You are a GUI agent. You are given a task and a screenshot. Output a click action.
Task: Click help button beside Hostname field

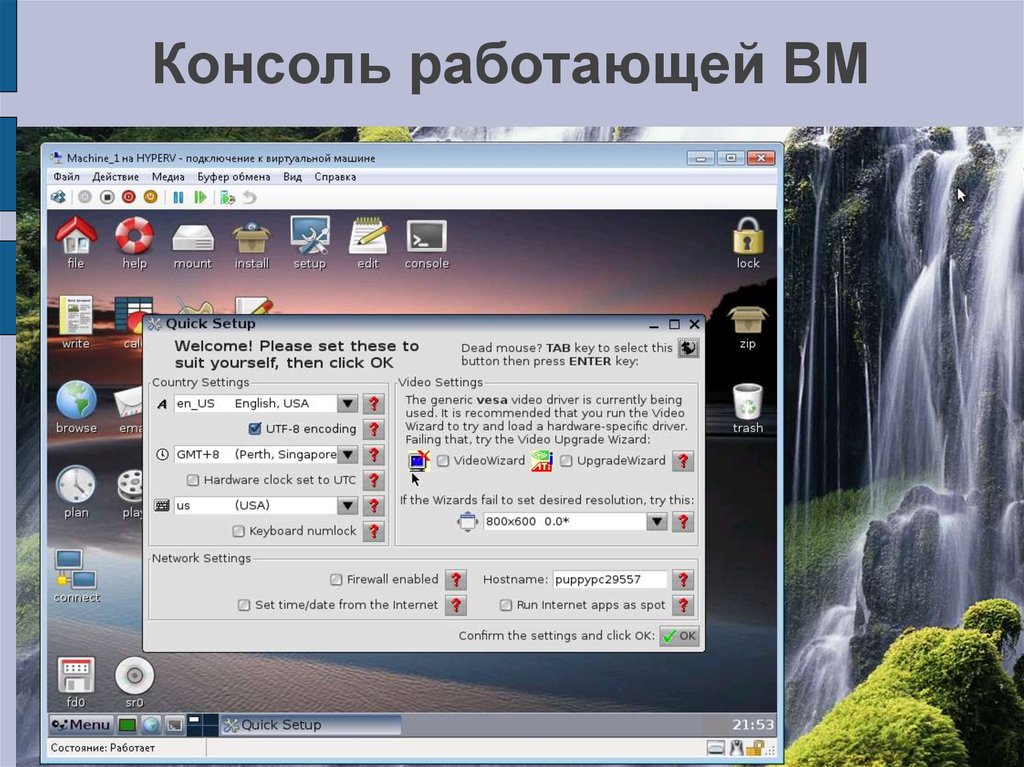(682, 579)
